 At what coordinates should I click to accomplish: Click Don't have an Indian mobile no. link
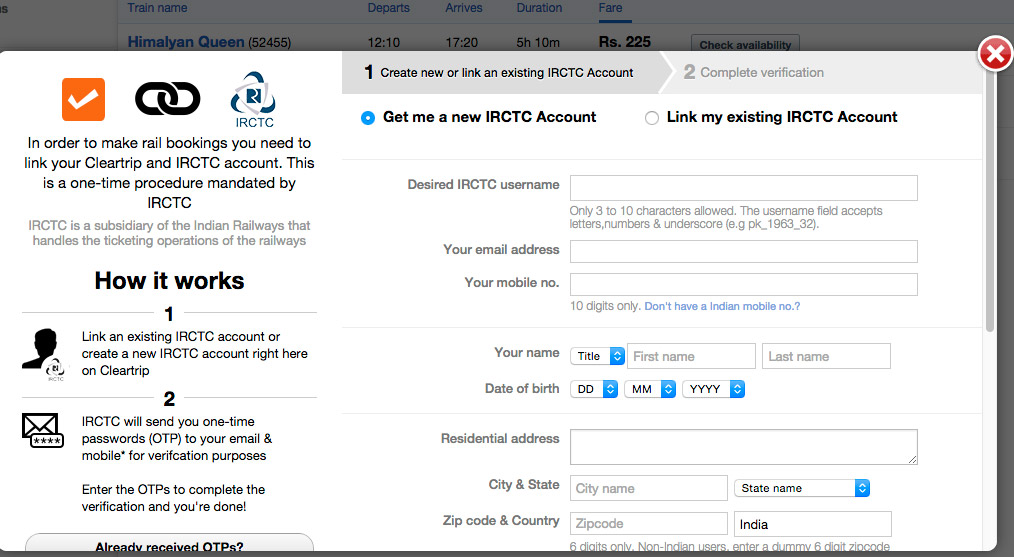(x=722, y=306)
